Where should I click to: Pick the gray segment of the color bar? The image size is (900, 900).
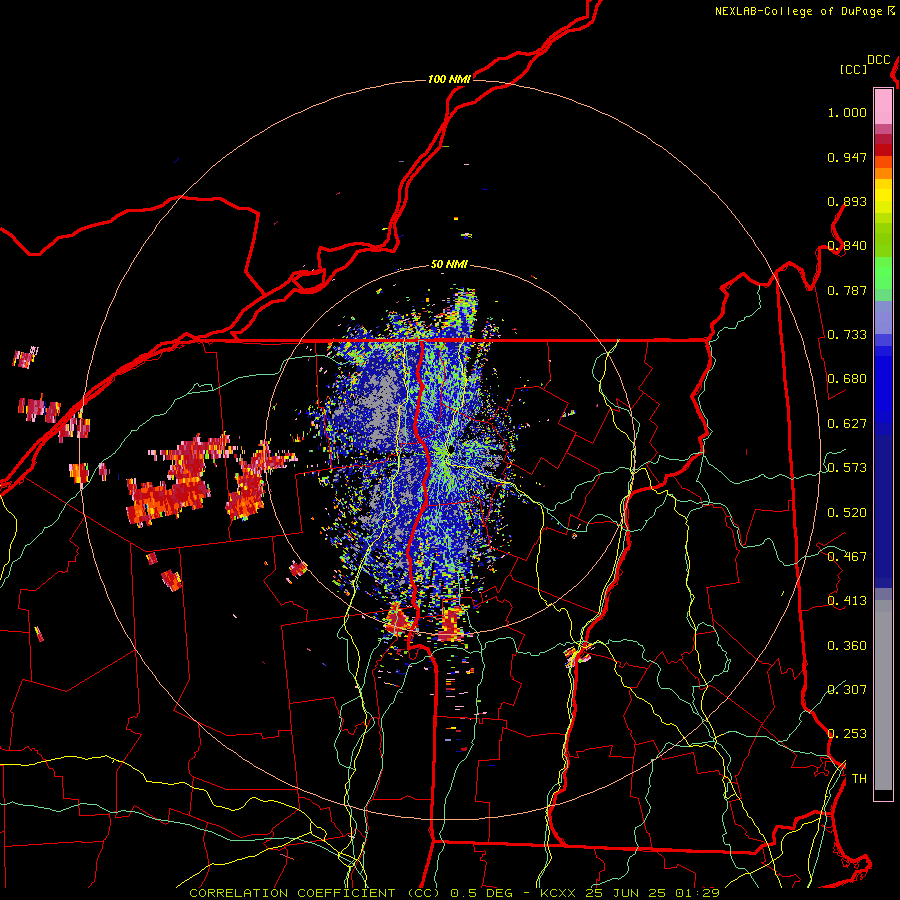point(883,695)
